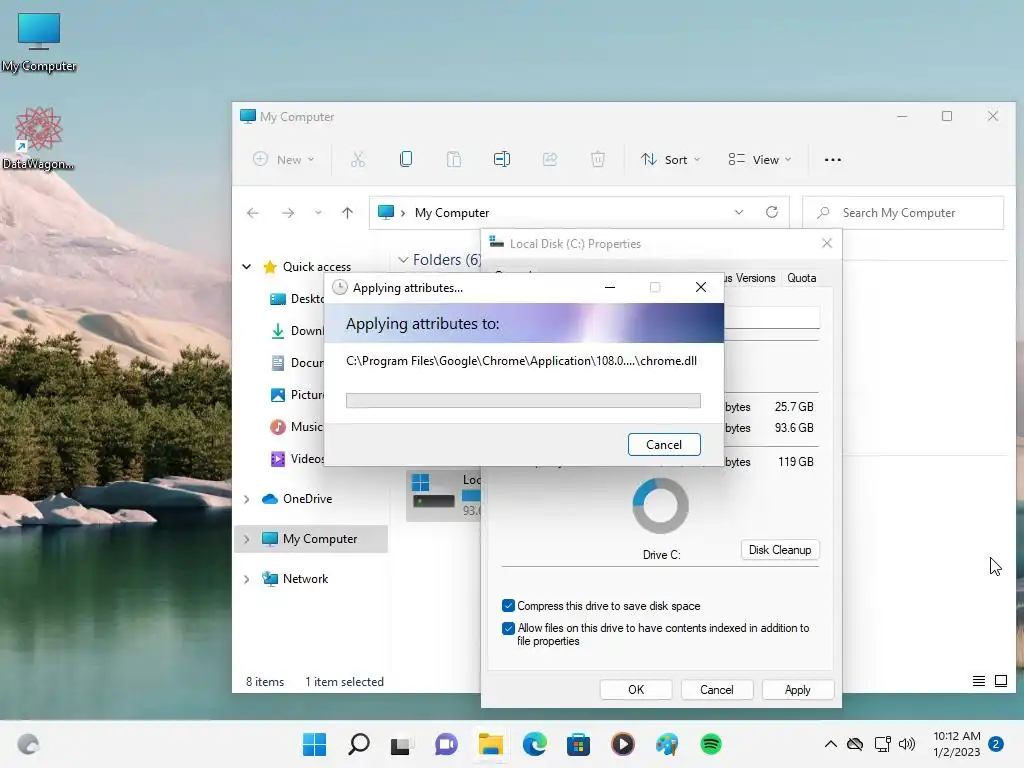Expand the address bar history chevron
The height and width of the screenshot is (768, 1024).
point(739,212)
